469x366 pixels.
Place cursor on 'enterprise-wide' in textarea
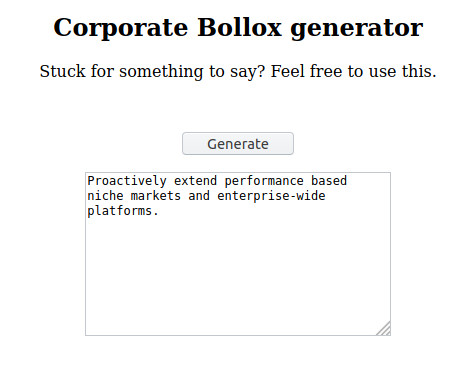271,196
